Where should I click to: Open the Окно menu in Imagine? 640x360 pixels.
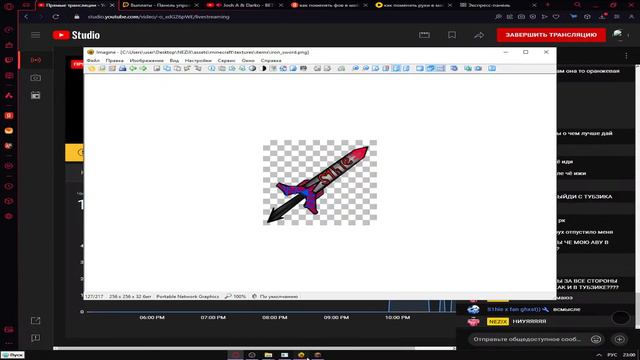tap(248, 60)
